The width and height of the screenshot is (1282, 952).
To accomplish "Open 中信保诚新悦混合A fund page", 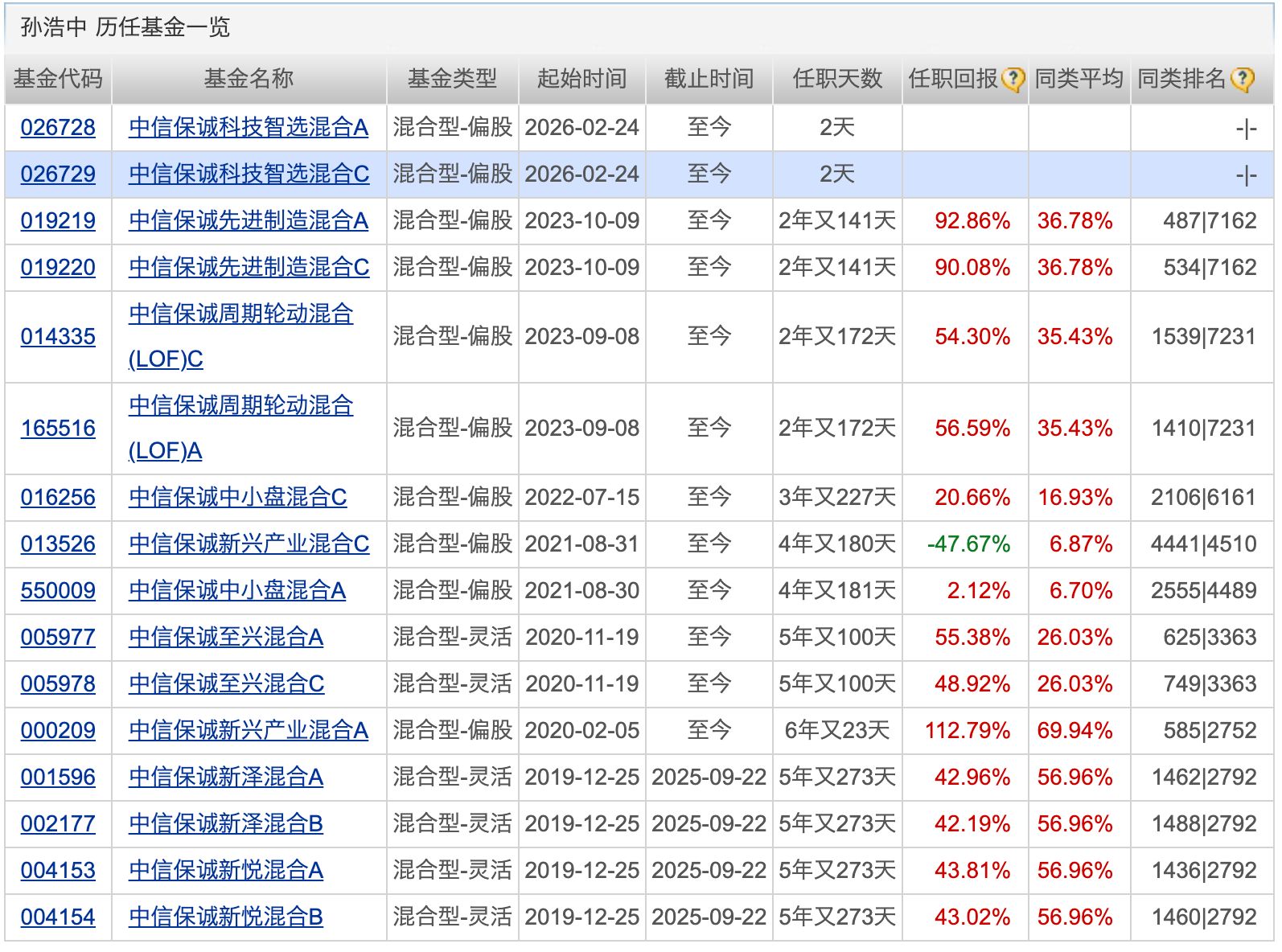I will point(226,871).
